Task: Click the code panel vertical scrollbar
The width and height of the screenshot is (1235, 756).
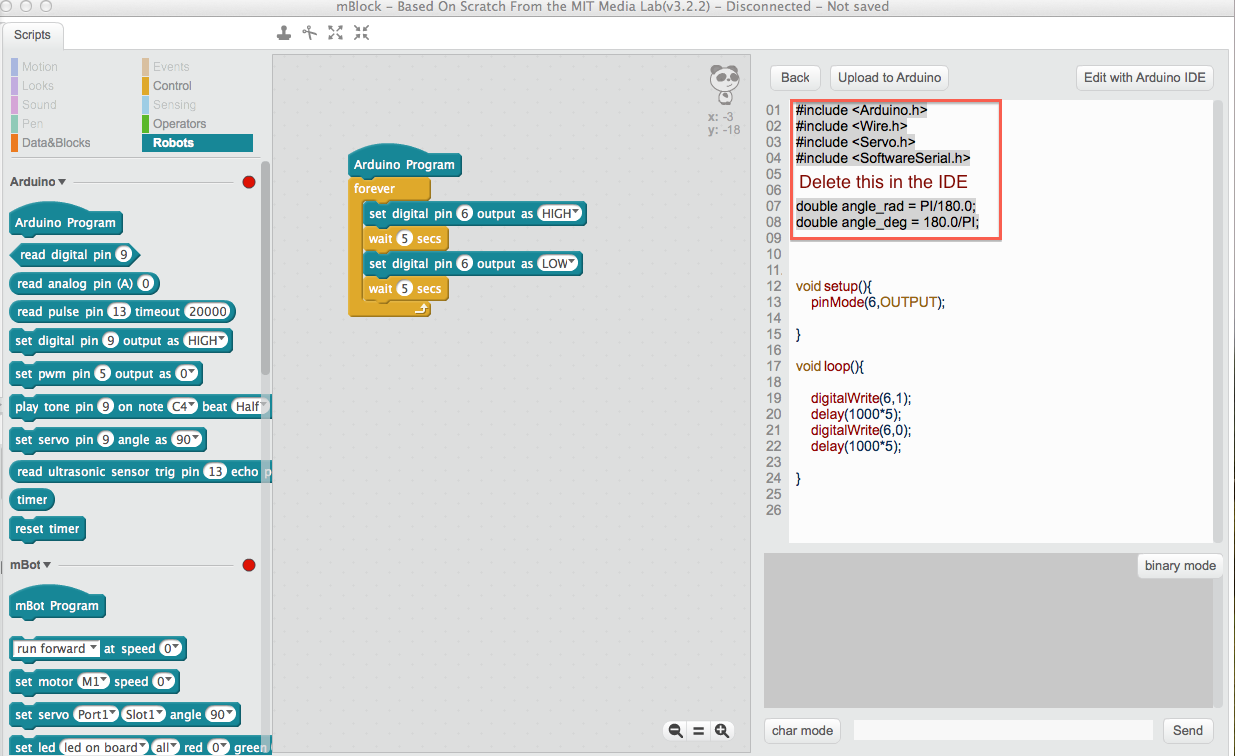Action: (x=1218, y=320)
